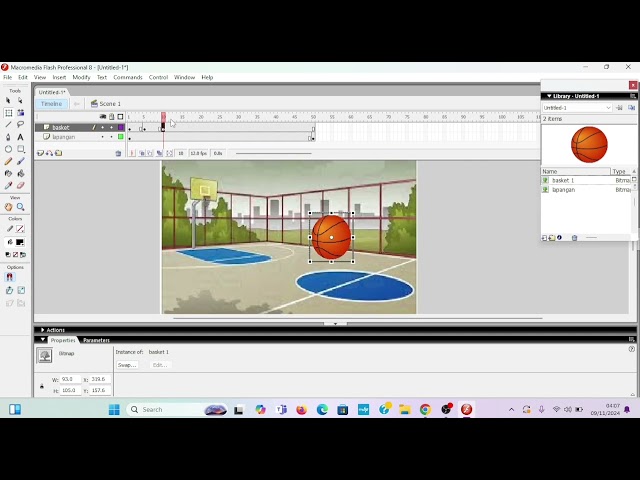The height and width of the screenshot is (480, 640).
Task: Select the Rectangle tool
Action: (20, 149)
